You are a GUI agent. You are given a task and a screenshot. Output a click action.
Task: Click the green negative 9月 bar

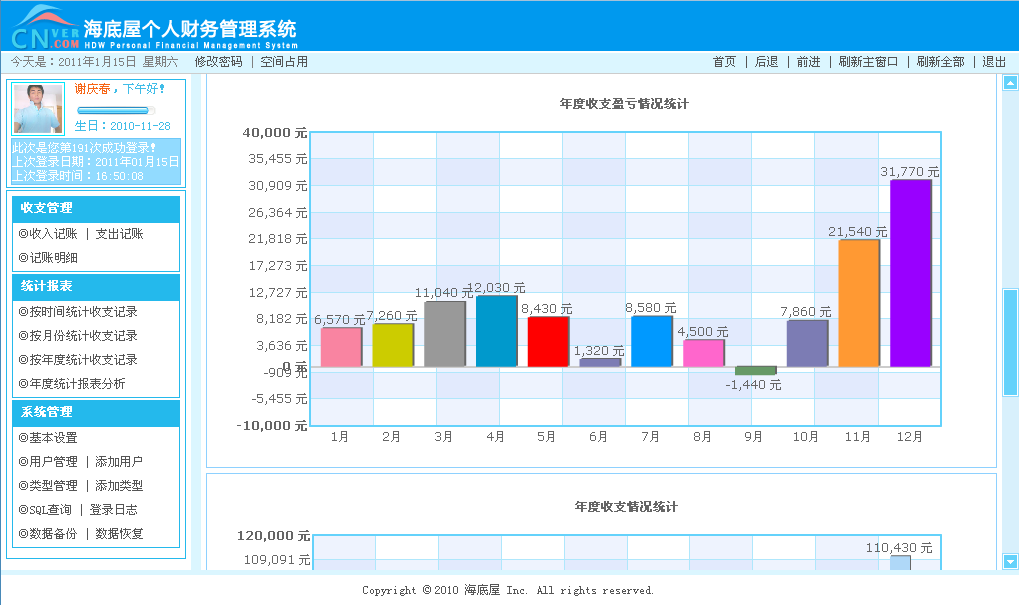click(755, 371)
